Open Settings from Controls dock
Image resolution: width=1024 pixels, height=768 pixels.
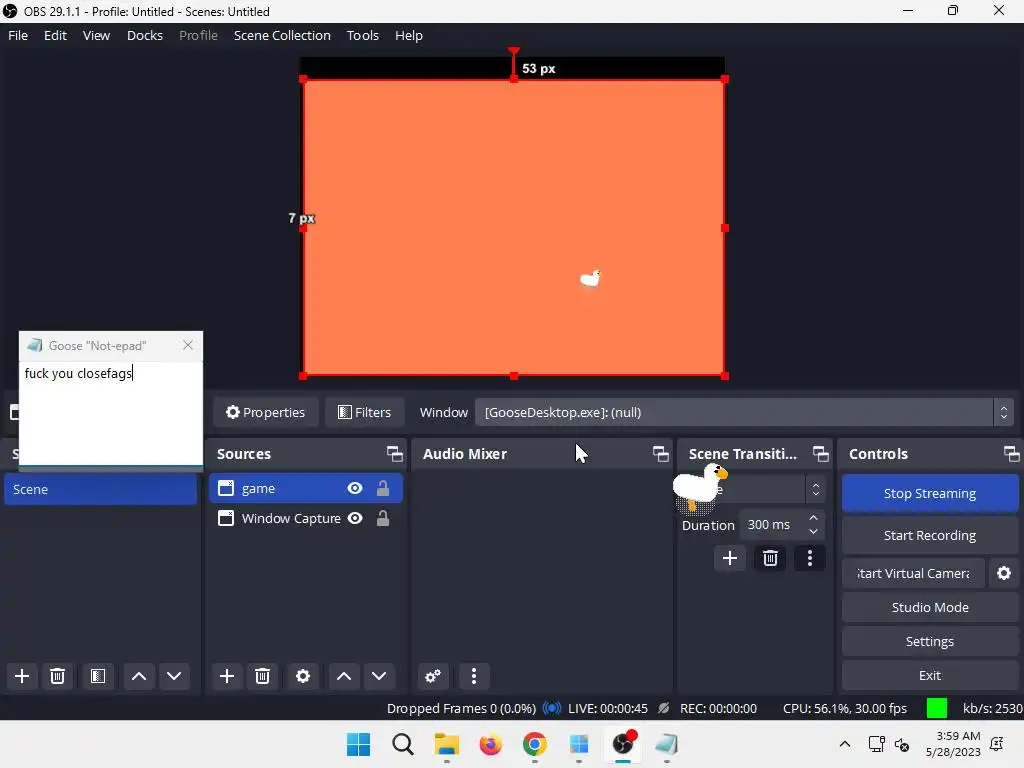click(x=930, y=641)
